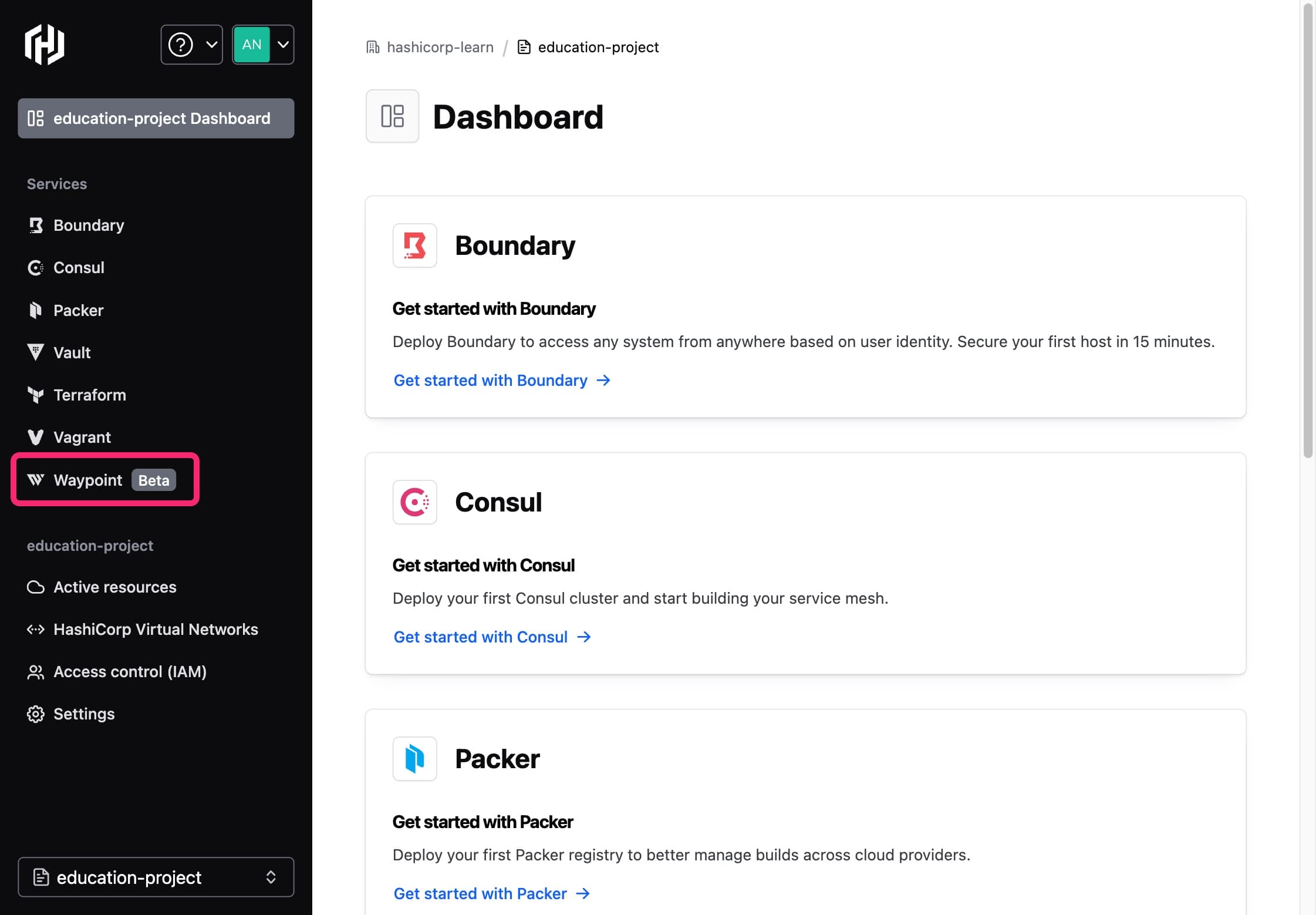Click the up-down chevrons in project switcher

pyautogui.click(x=271, y=877)
